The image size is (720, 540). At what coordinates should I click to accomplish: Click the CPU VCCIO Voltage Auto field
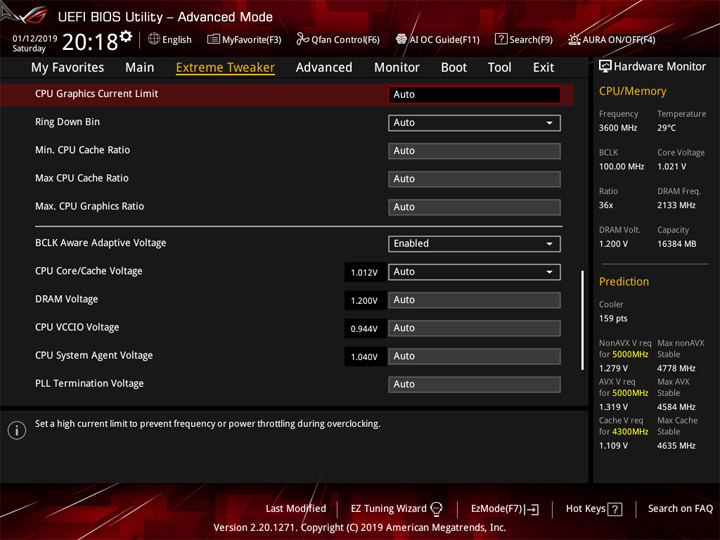[474, 328]
